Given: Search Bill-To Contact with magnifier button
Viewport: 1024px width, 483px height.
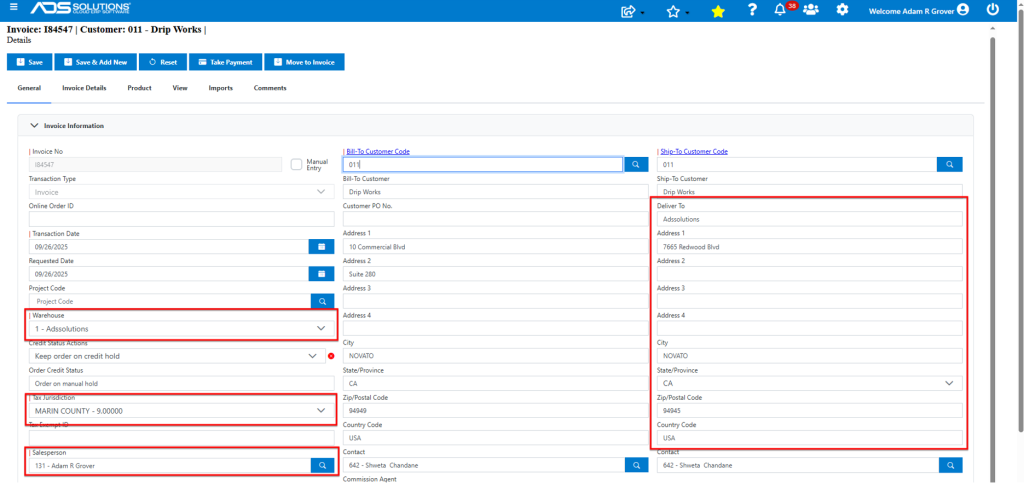Looking at the screenshot, I should pyautogui.click(x=636, y=465).
